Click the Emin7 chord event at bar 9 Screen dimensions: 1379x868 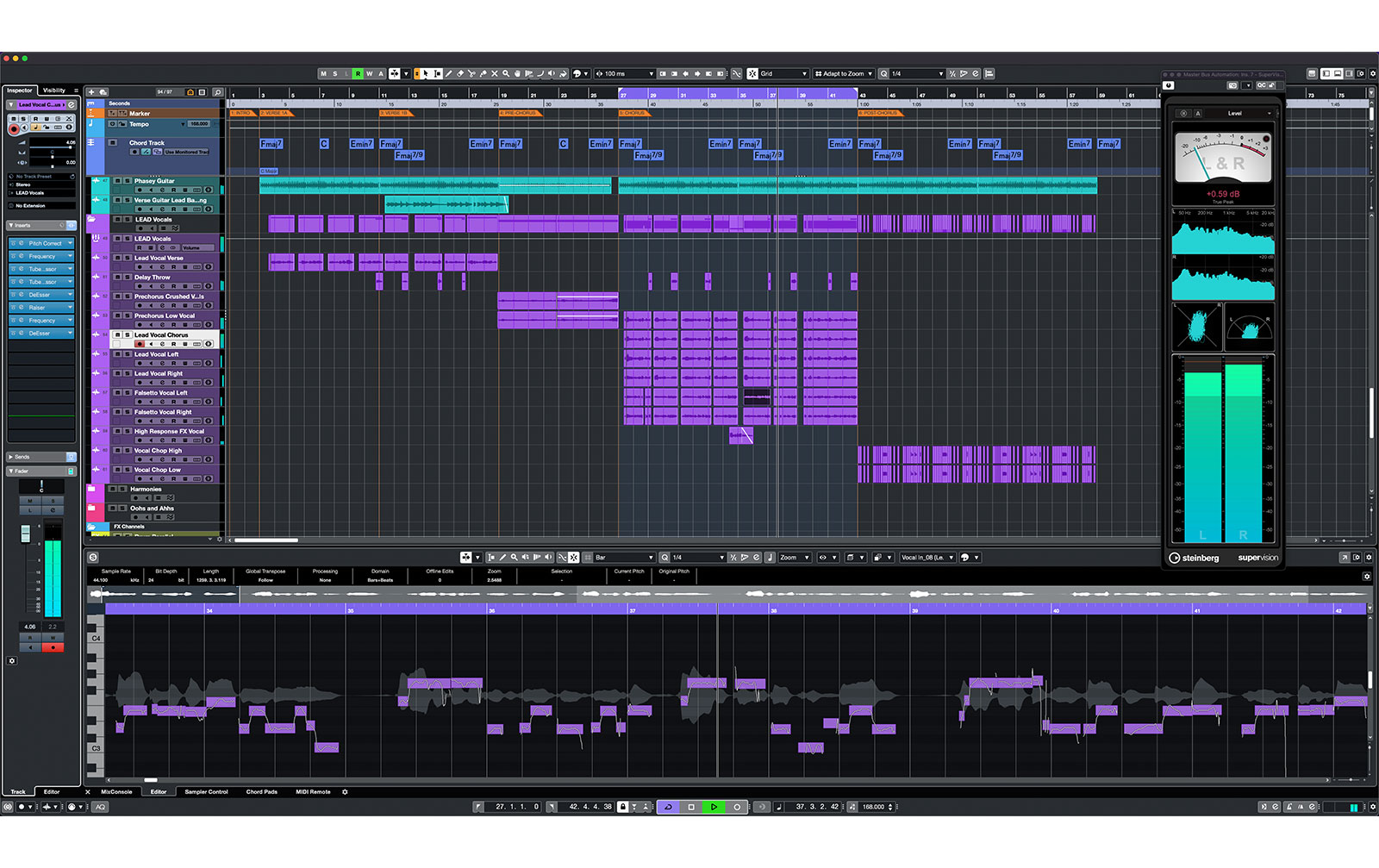[x=361, y=144]
